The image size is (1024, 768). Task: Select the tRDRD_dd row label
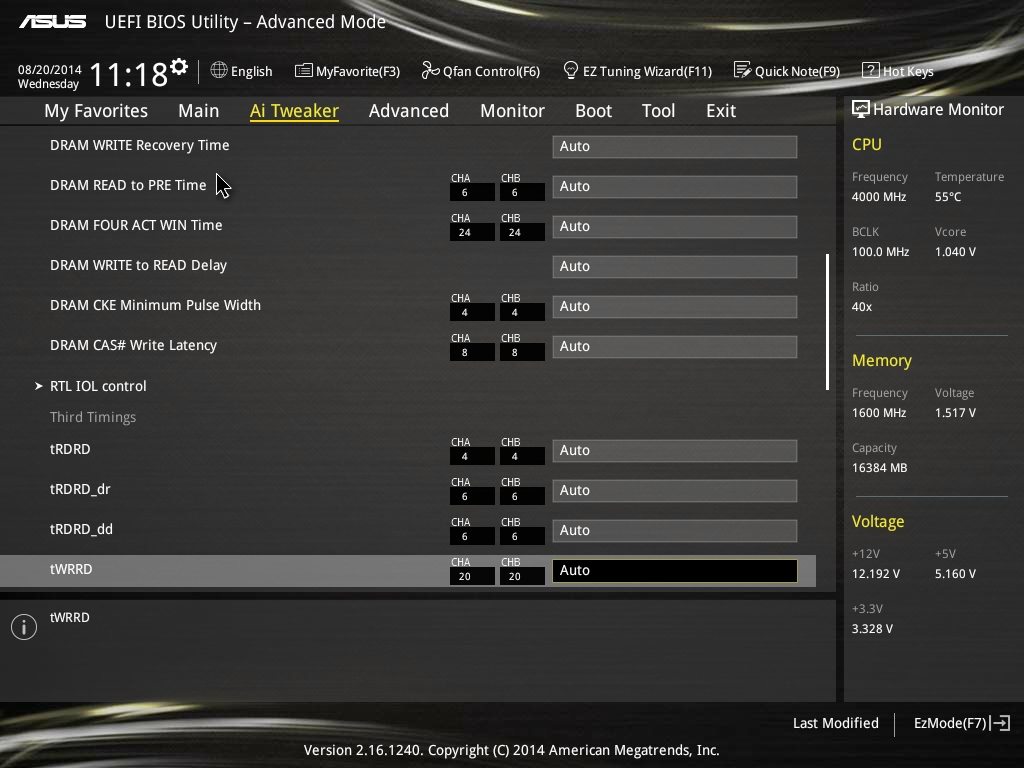coord(81,529)
